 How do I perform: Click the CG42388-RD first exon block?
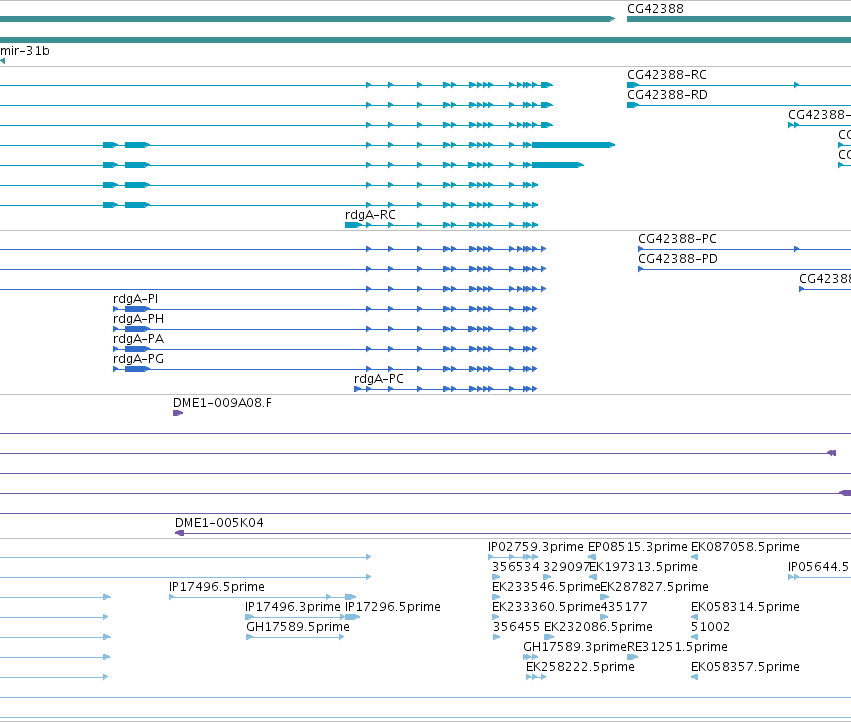[x=633, y=105]
